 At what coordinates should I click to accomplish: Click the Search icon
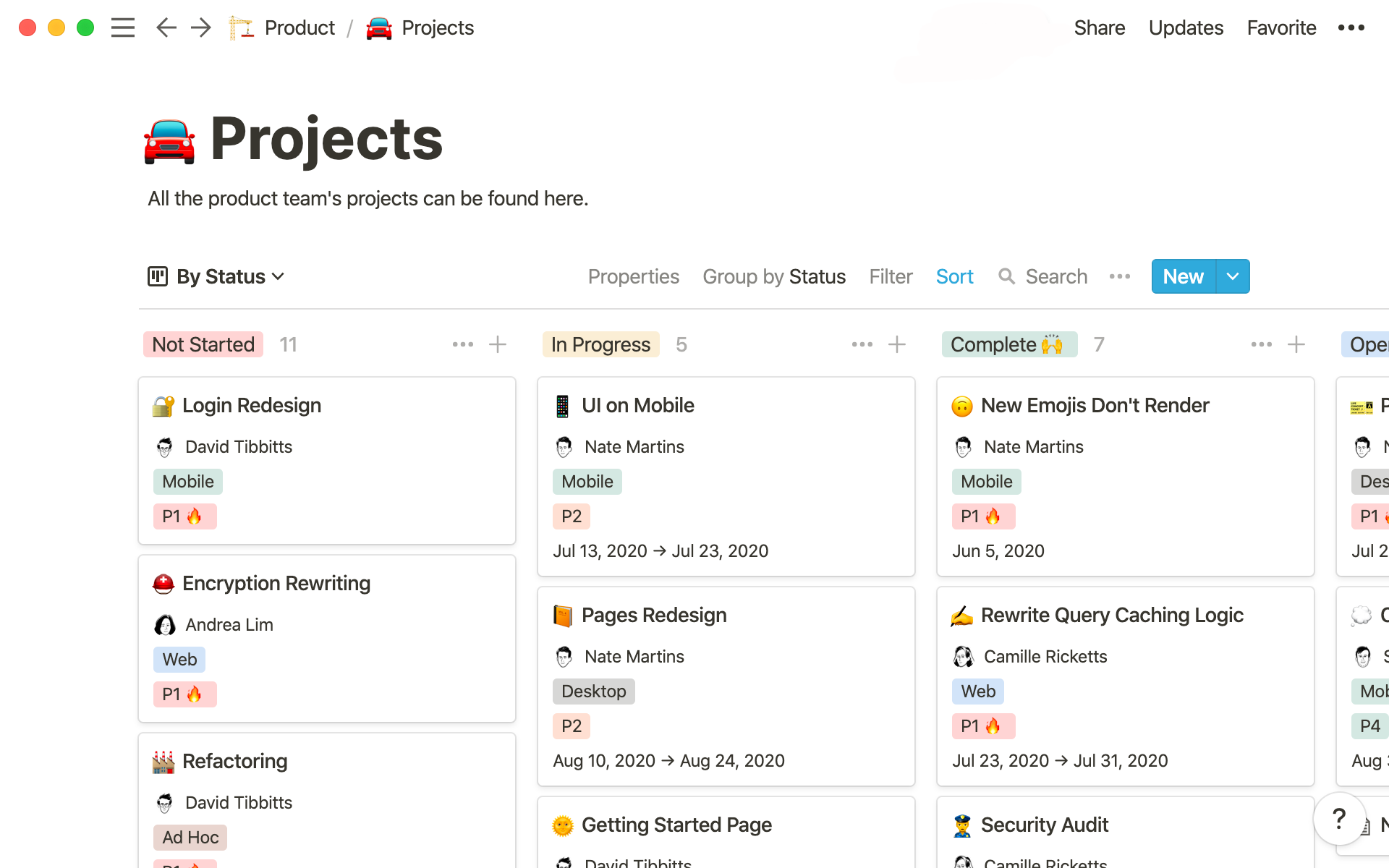[x=1006, y=276]
